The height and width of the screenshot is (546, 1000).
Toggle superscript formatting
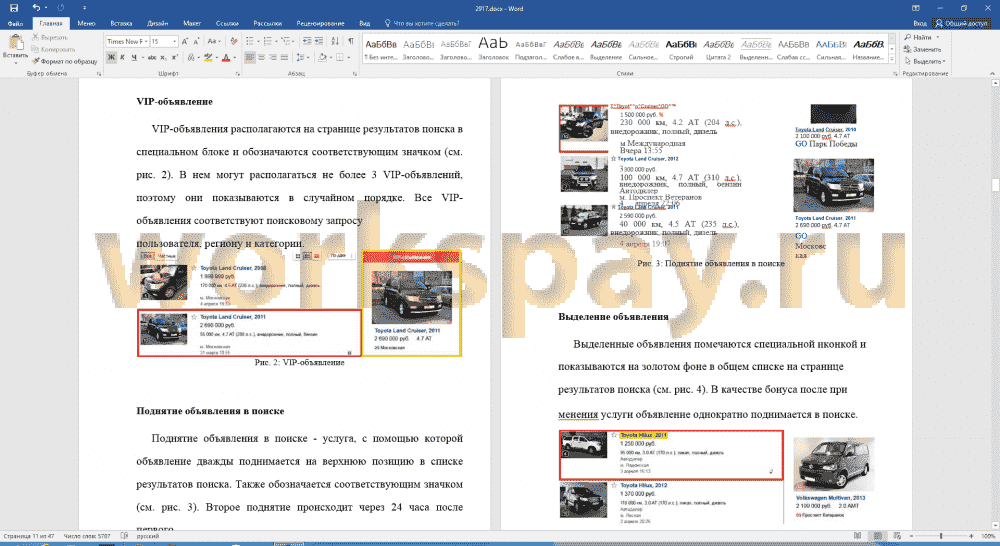(175, 57)
